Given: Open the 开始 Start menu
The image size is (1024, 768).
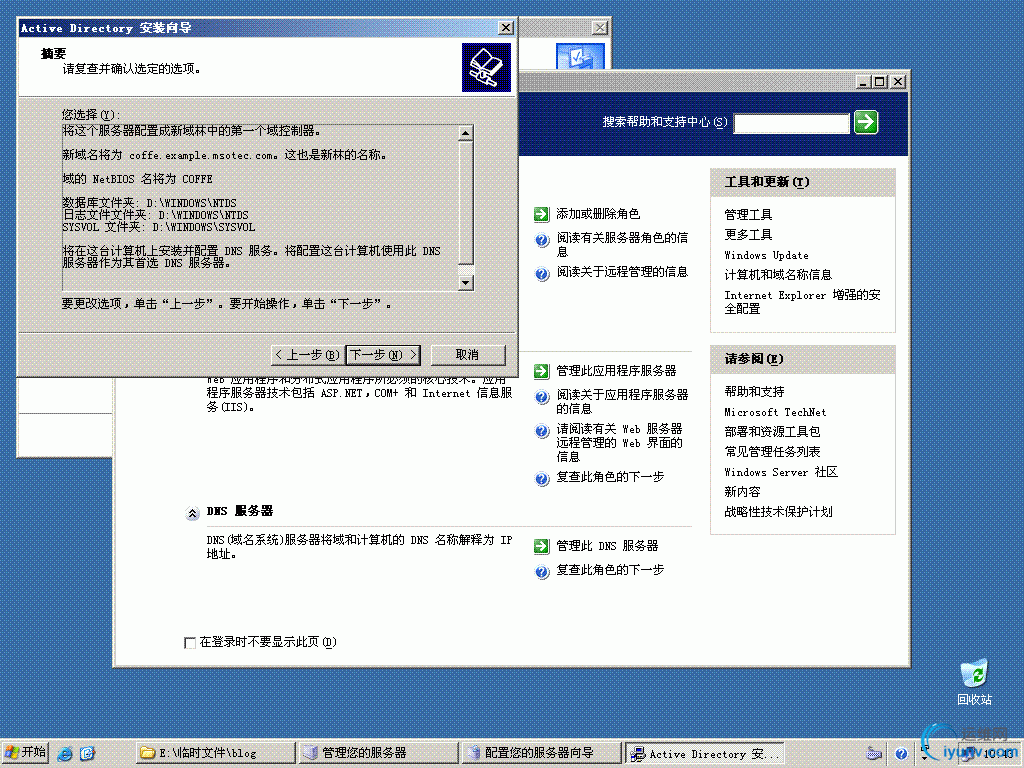Looking at the screenshot, I should 25,752.
